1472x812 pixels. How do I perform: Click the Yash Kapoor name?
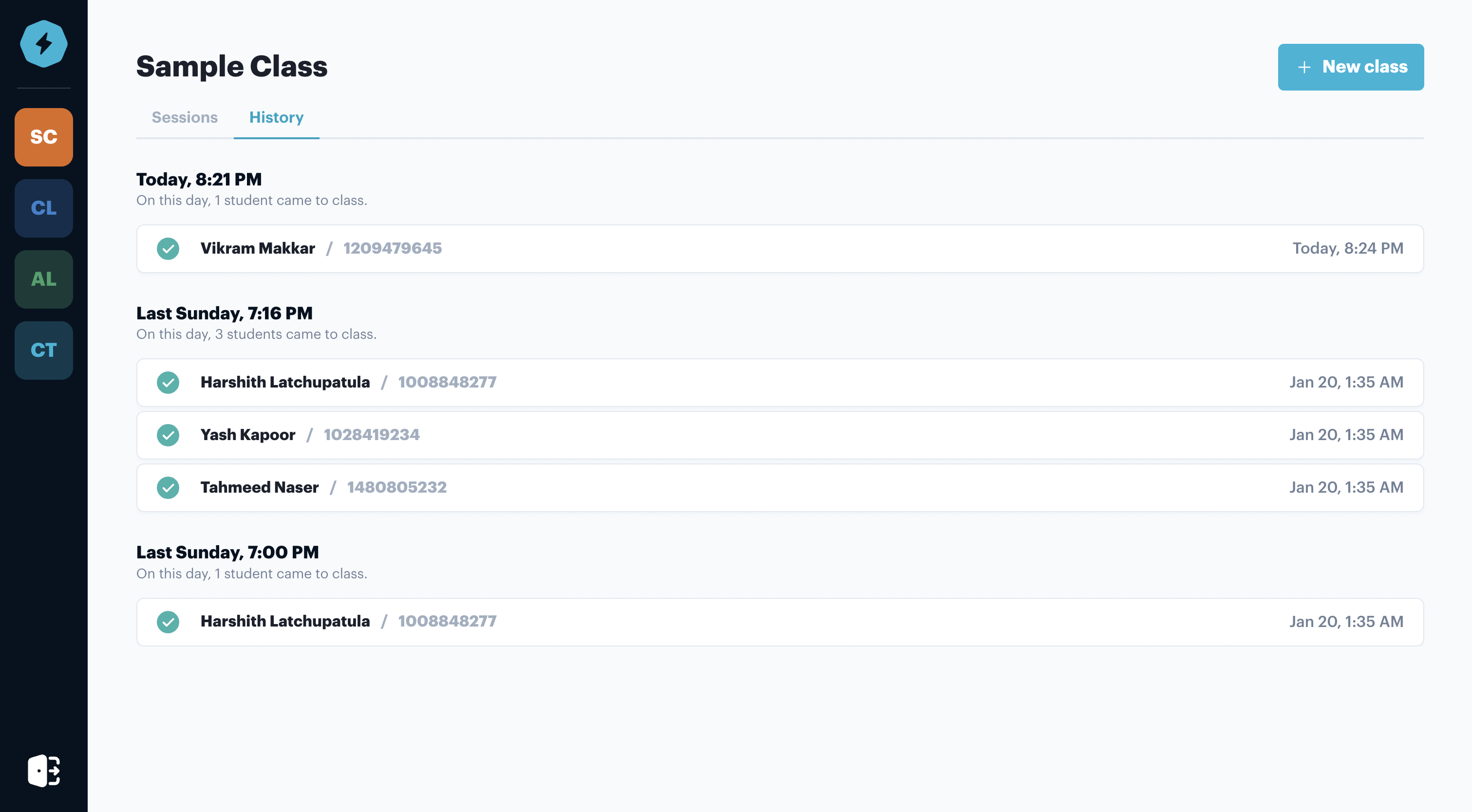[248, 435]
